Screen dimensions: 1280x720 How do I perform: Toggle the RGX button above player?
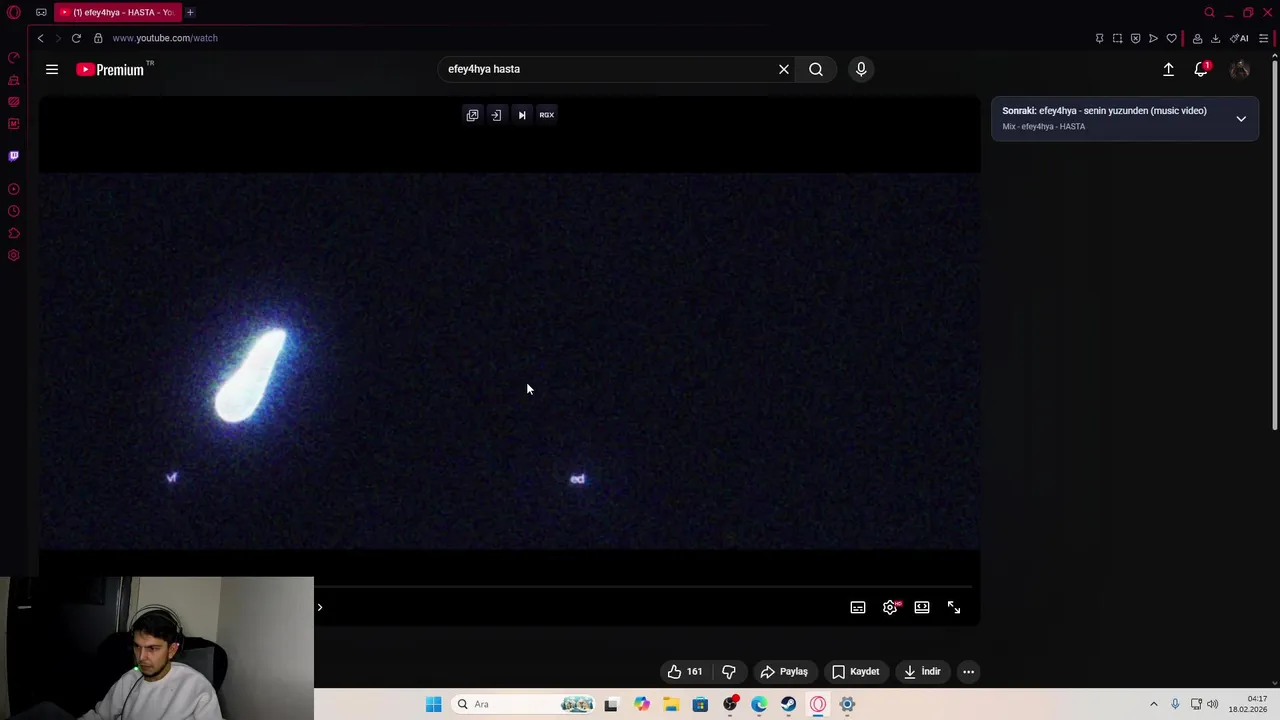[547, 115]
